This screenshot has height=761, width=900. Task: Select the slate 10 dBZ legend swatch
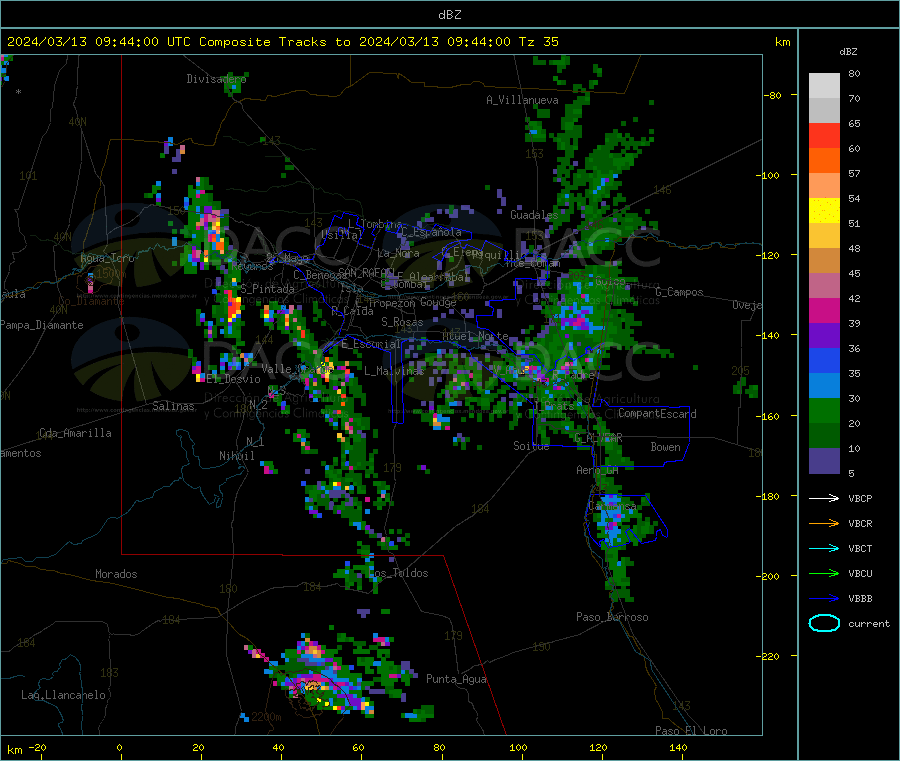[x=824, y=461]
